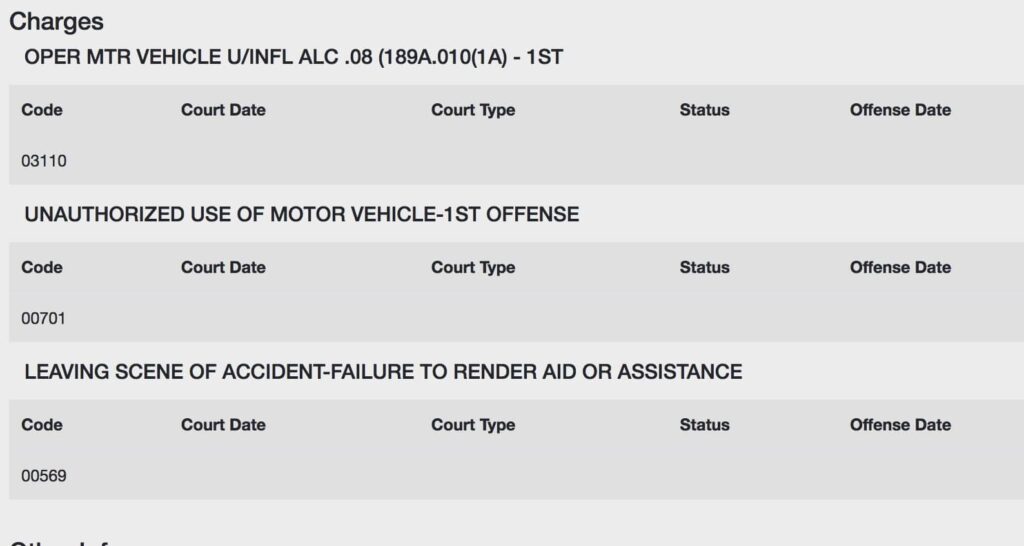Click Status header in the DUI charge table
The image size is (1024, 546).
point(704,110)
